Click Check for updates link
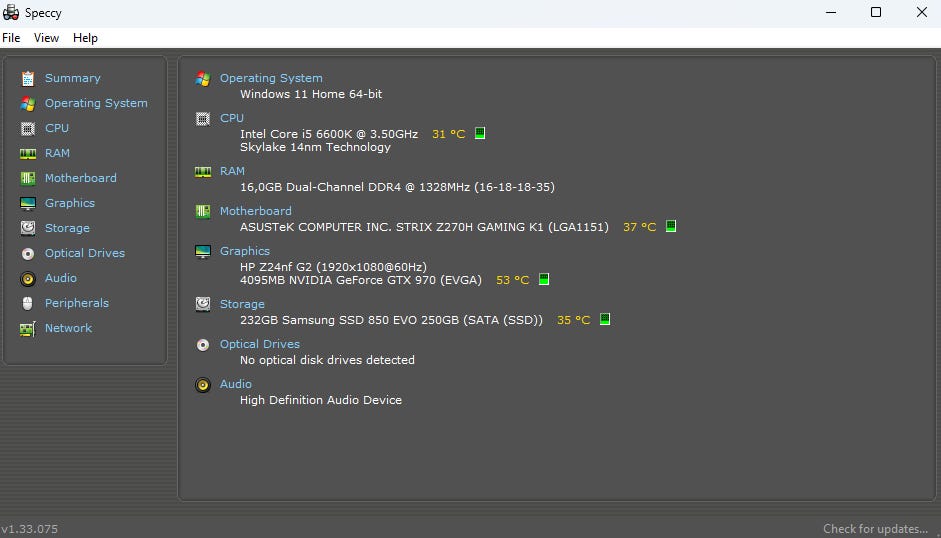Image resolution: width=941 pixels, height=538 pixels. pos(875,529)
